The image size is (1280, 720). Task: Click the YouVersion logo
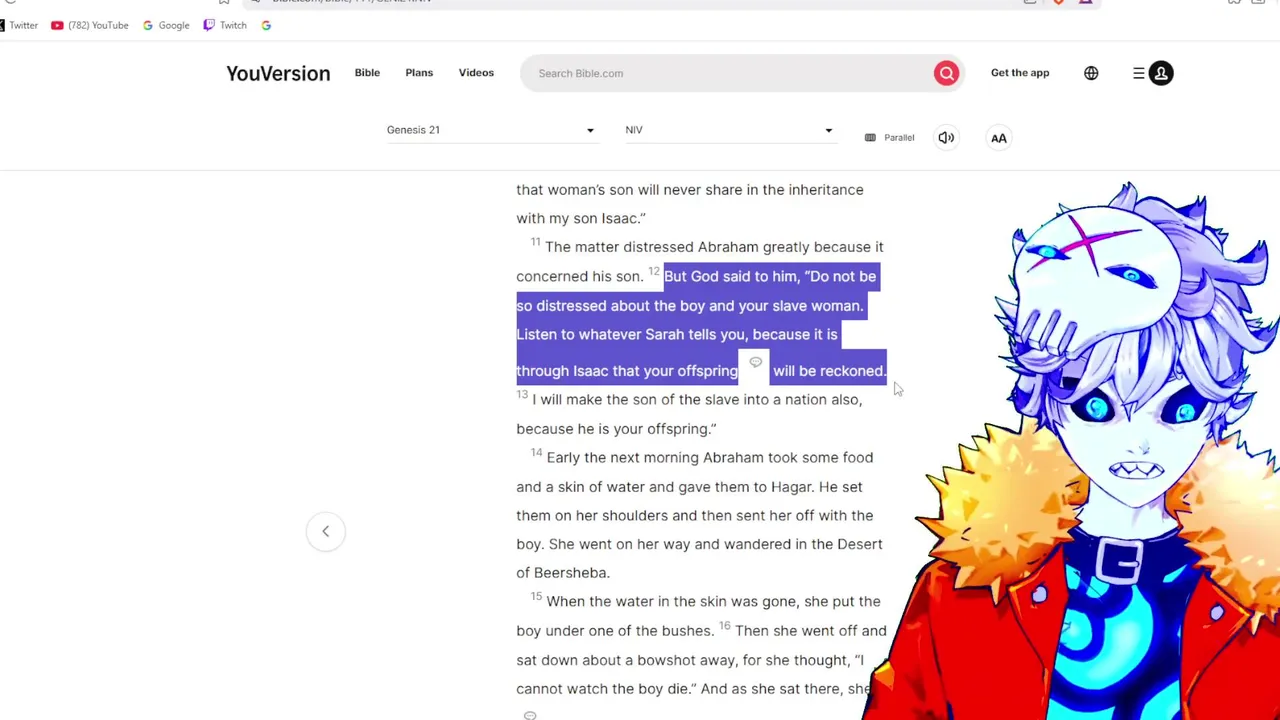[278, 73]
